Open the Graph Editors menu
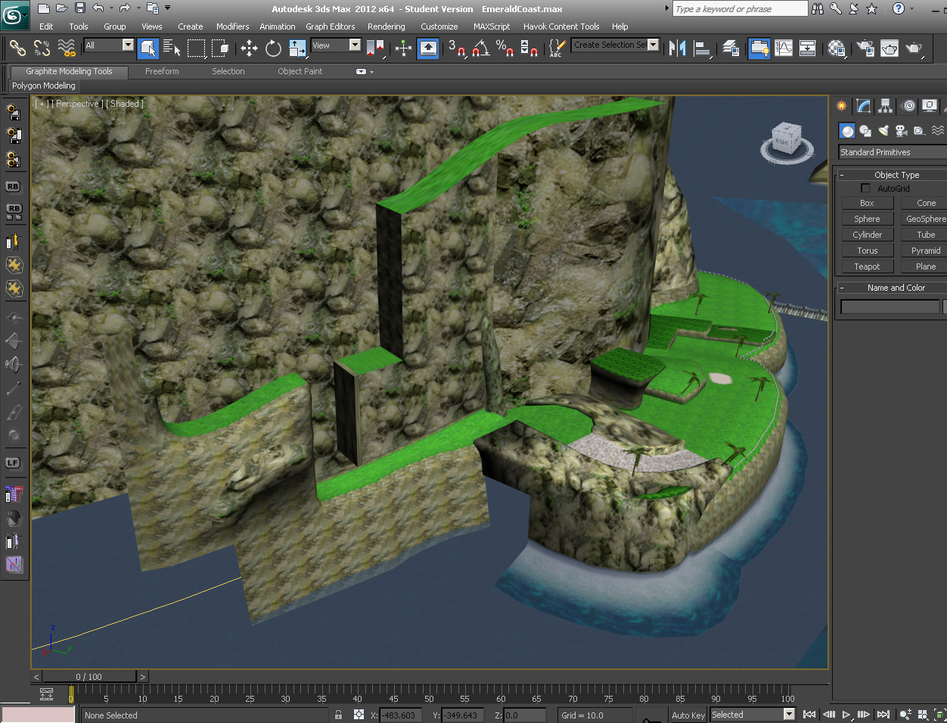Viewport: 947px width, 723px height. pyautogui.click(x=330, y=27)
